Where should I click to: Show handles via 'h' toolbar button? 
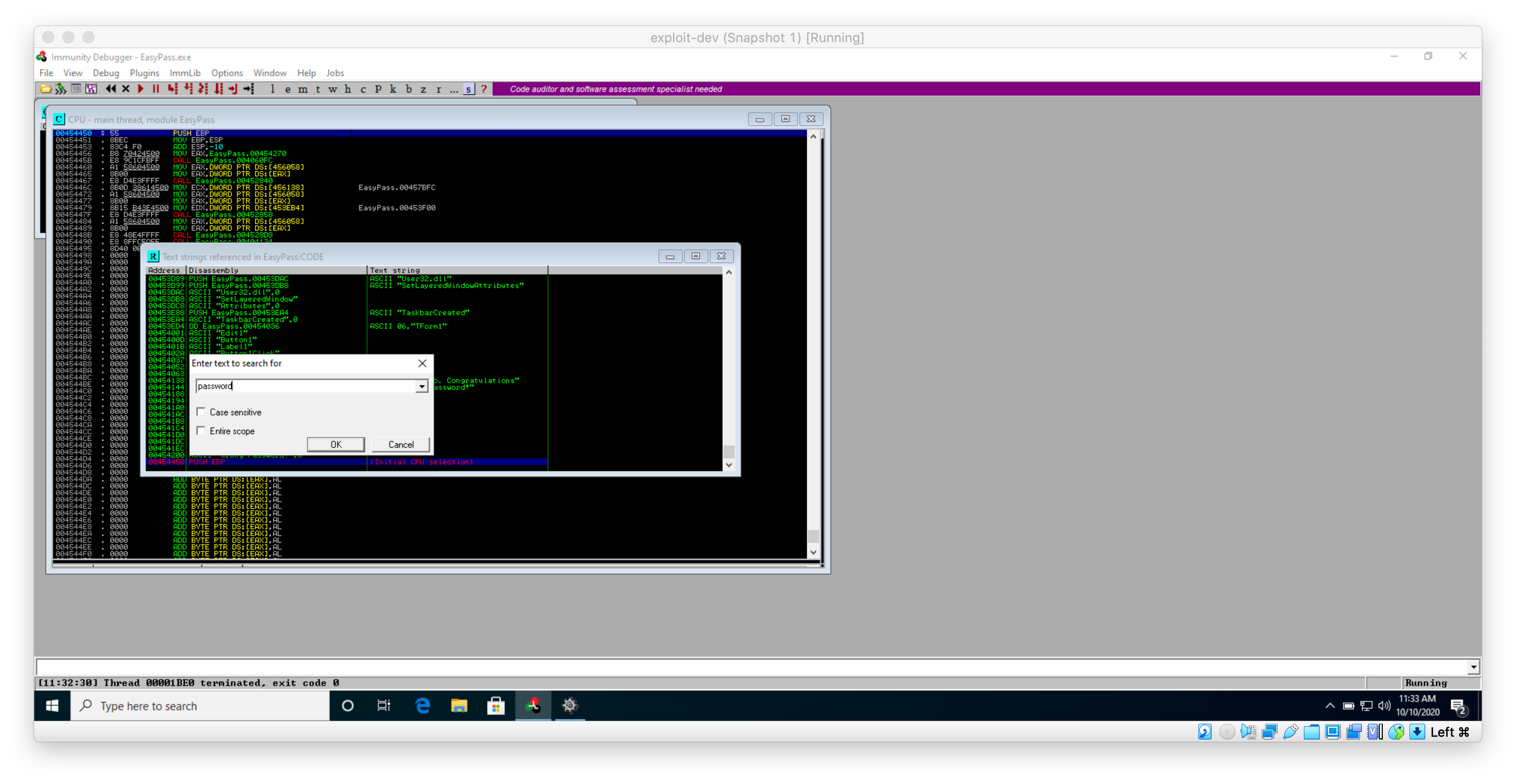pos(348,89)
